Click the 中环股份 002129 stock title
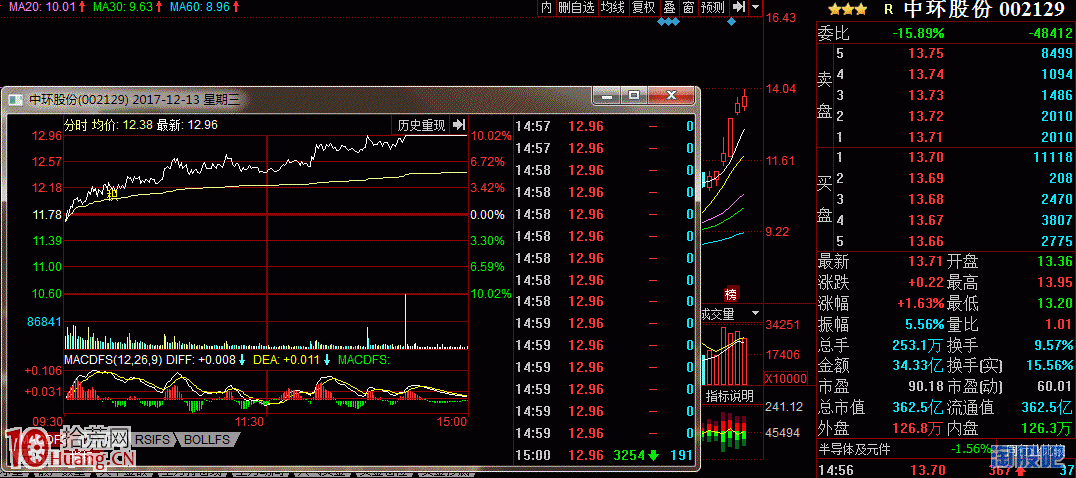Screen dimensions: 1076x478 tap(986, 10)
